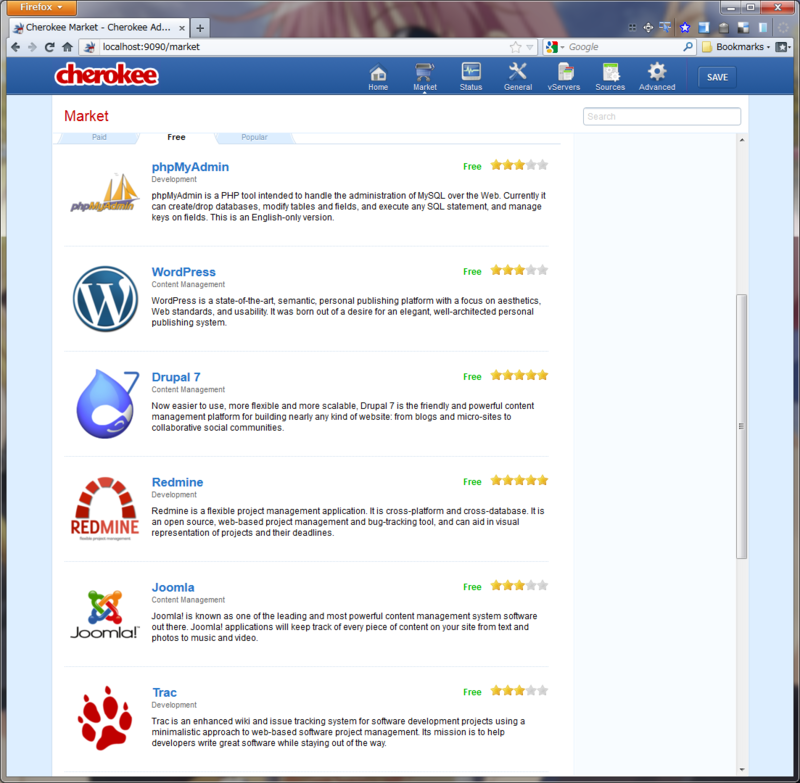The height and width of the screenshot is (783, 800).
Task: Open the Trac title link
Action: 164,692
